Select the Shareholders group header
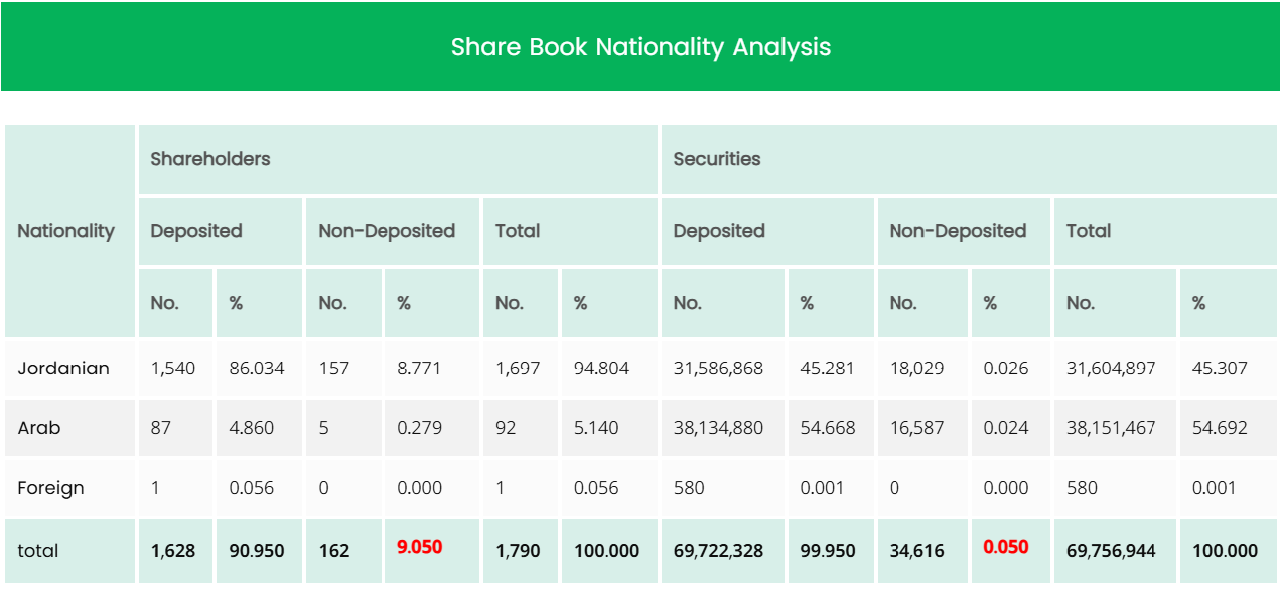Viewport: 1281px width, 594px height. click(210, 159)
